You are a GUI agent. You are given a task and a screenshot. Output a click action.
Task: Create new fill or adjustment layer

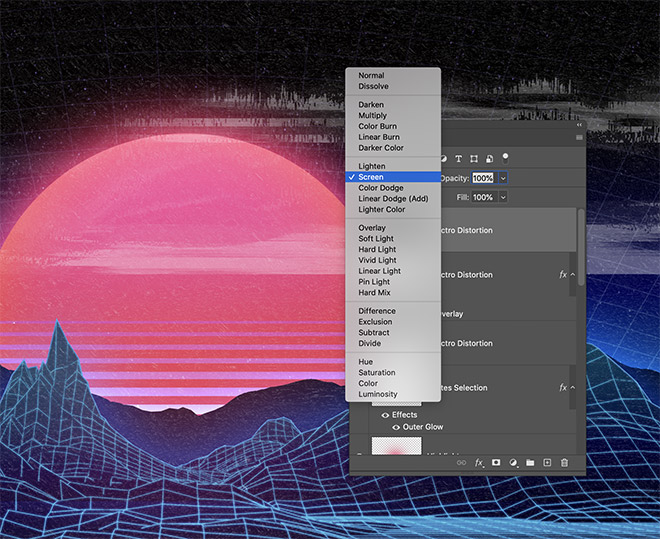(513, 463)
